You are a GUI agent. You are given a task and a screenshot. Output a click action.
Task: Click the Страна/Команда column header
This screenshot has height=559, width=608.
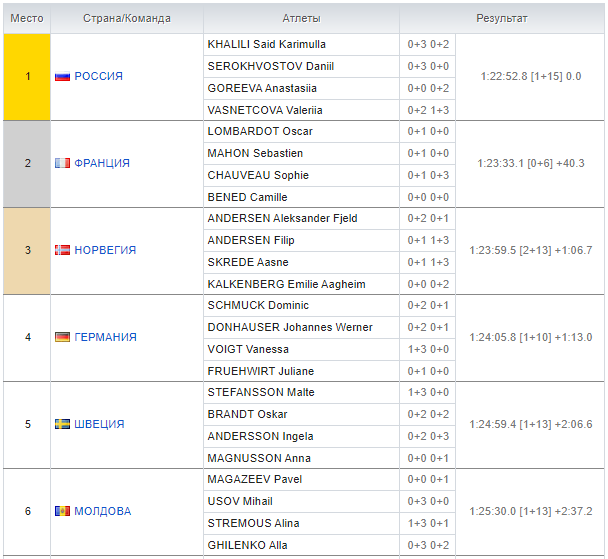click(126, 19)
